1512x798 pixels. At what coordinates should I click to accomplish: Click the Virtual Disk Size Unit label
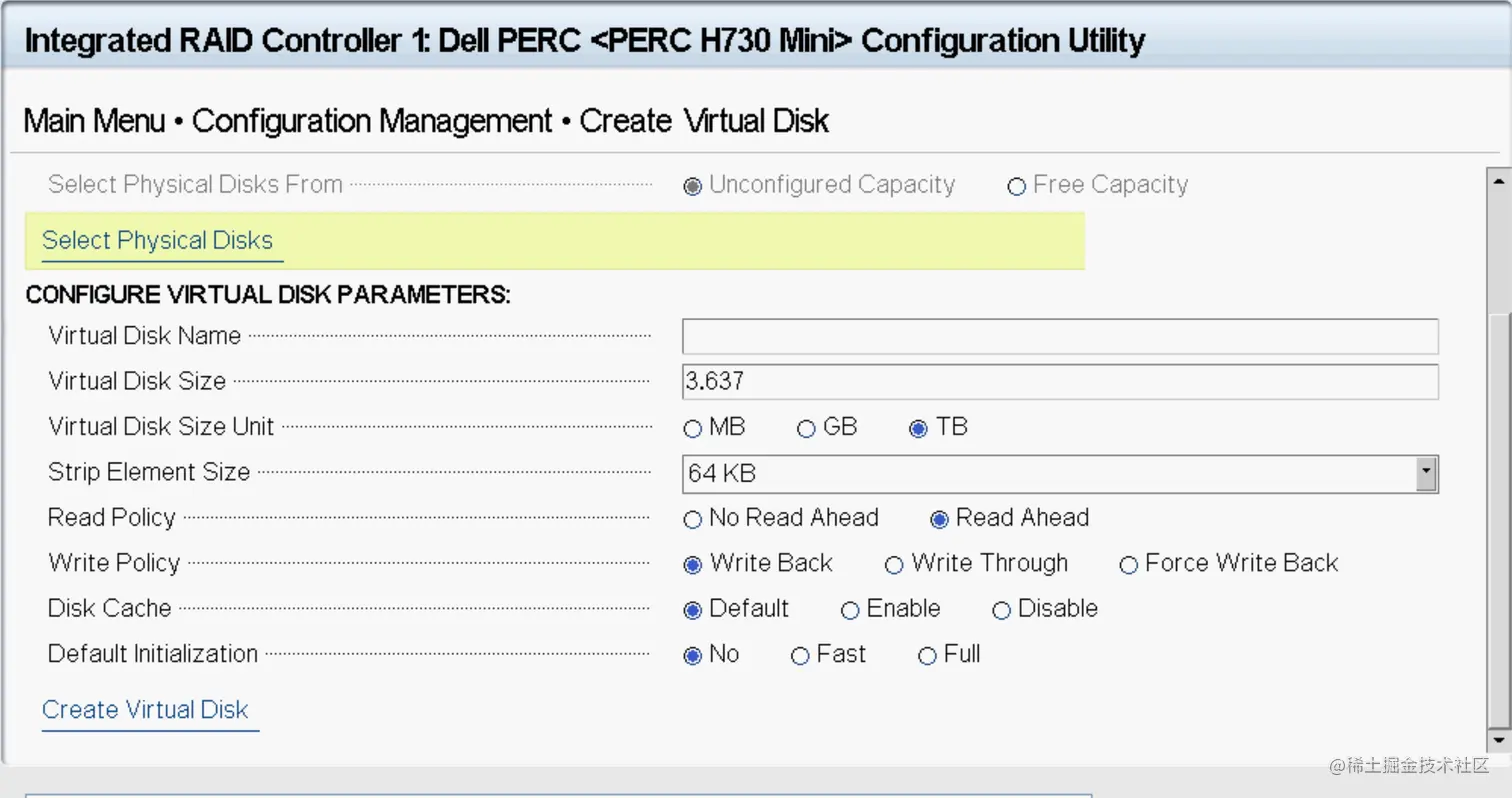(161, 427)
